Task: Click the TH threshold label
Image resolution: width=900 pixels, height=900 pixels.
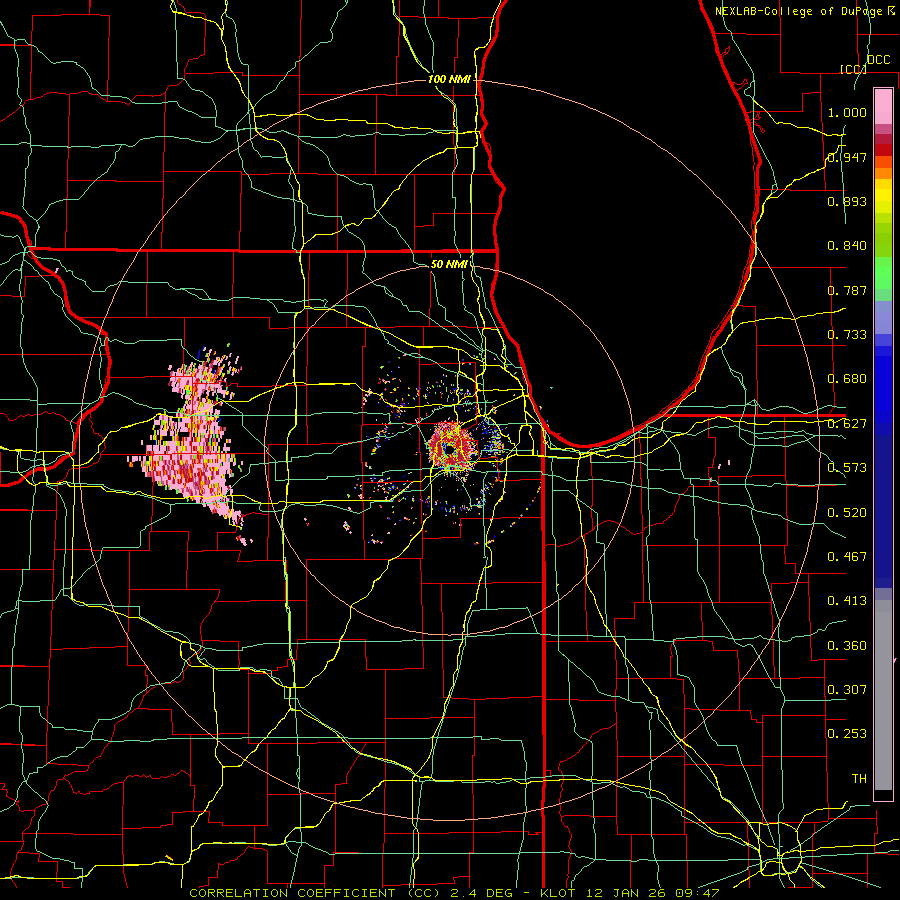Action: click(x=859, y=779)
